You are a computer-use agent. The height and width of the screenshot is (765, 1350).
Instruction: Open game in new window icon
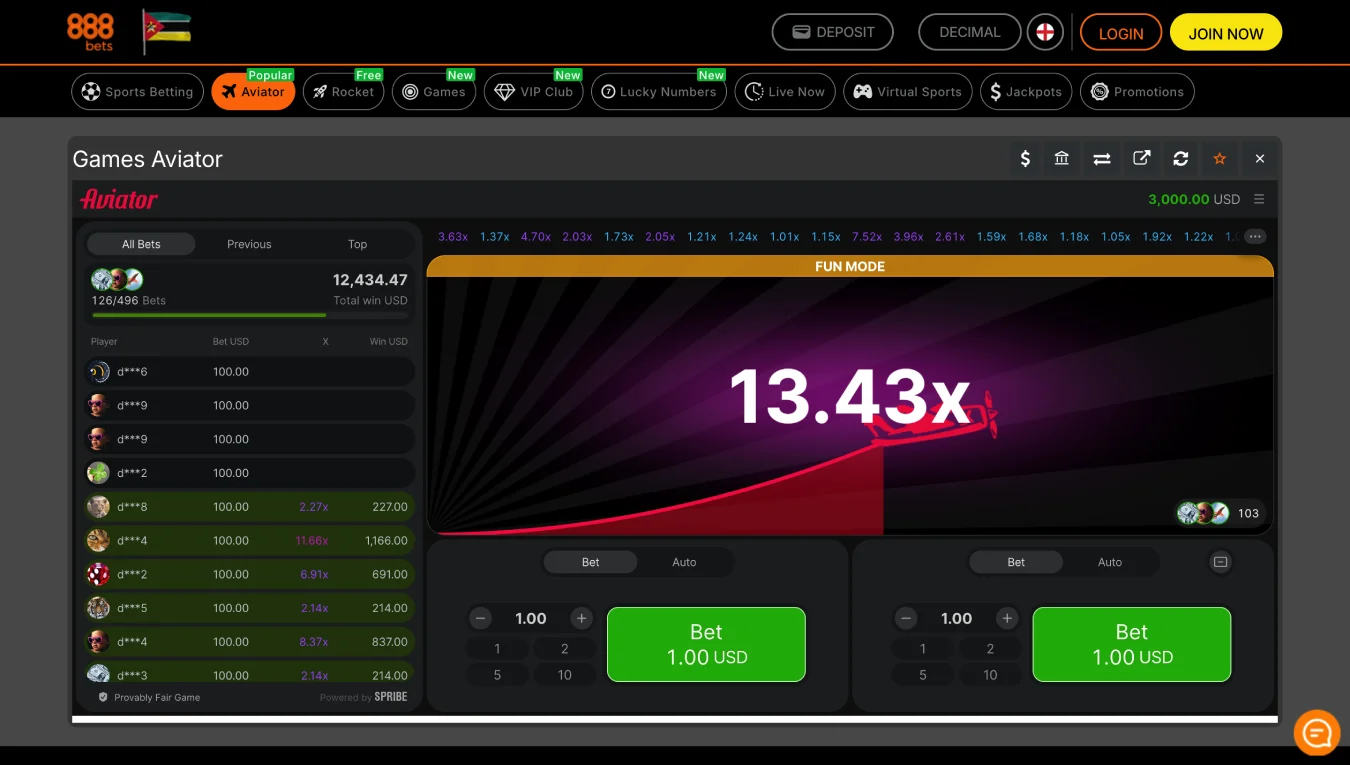(1141, 159)
